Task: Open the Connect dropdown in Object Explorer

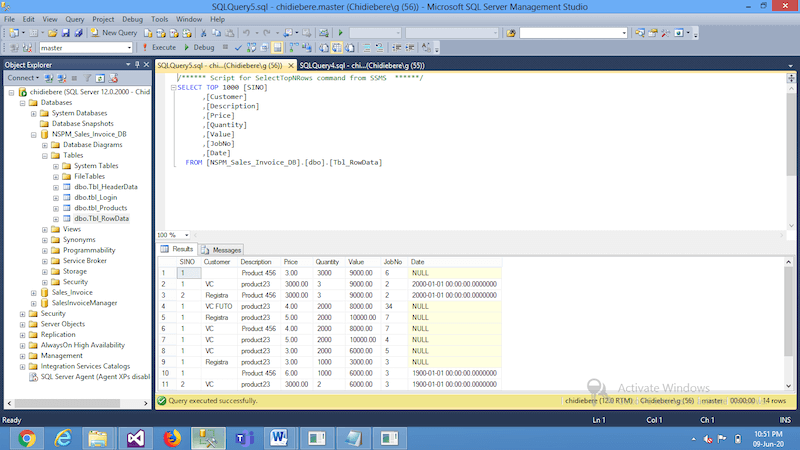Action: [x=23, y=78]
